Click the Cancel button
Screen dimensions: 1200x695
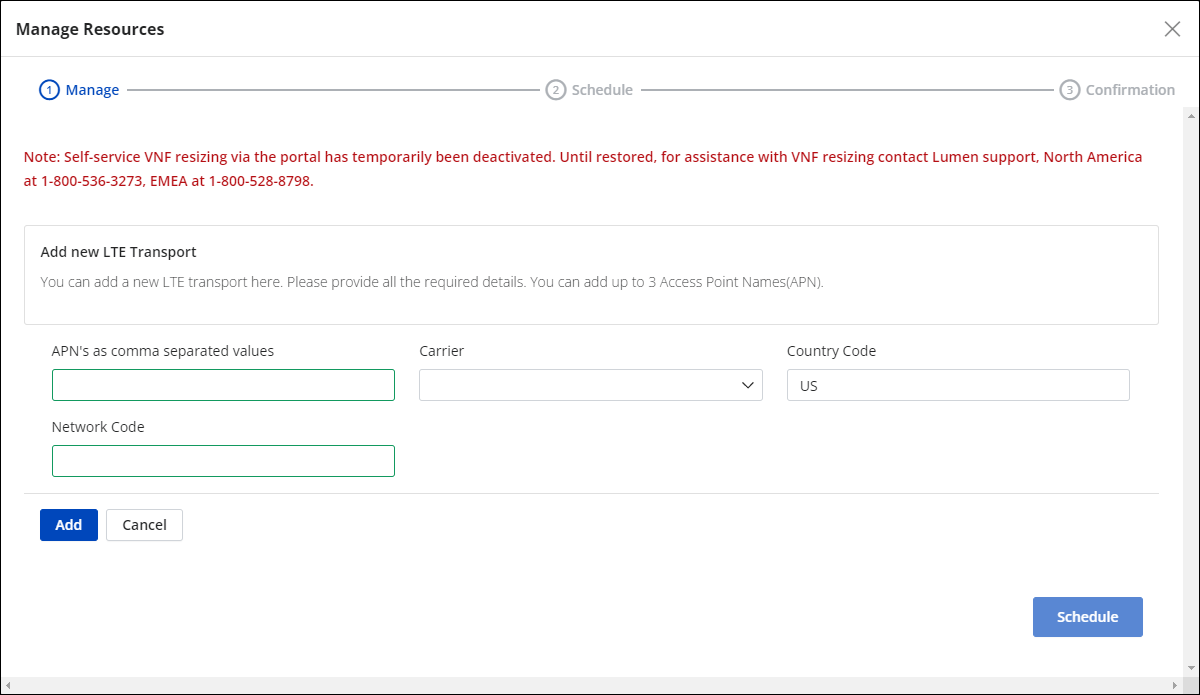[x=144, y=525]
